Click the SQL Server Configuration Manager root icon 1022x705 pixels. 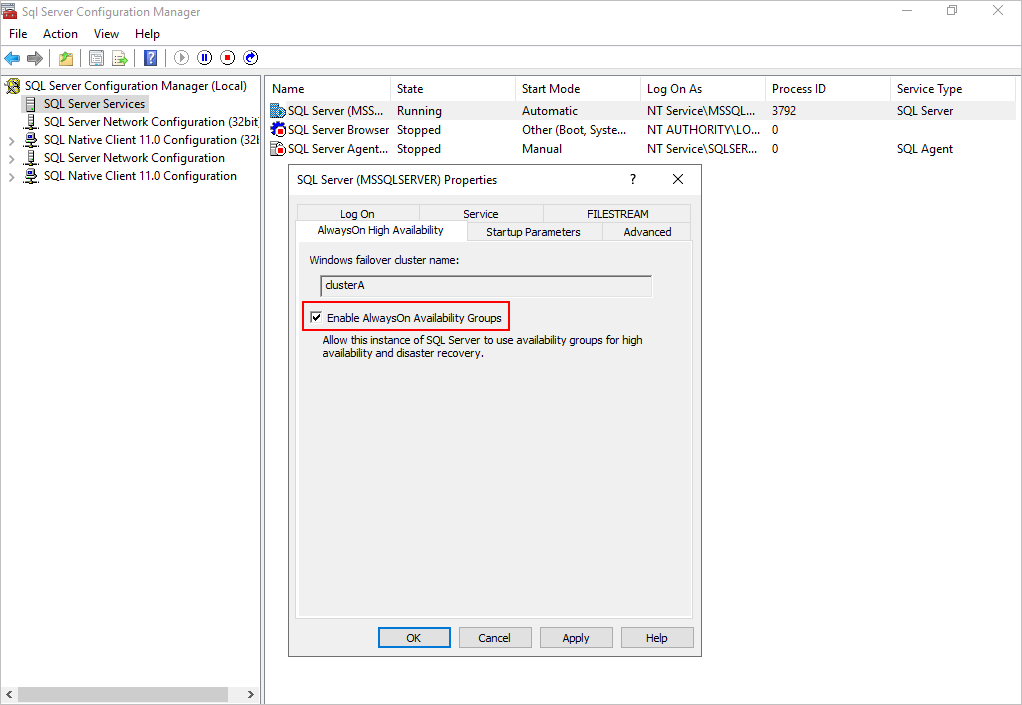tap(13, 86)
